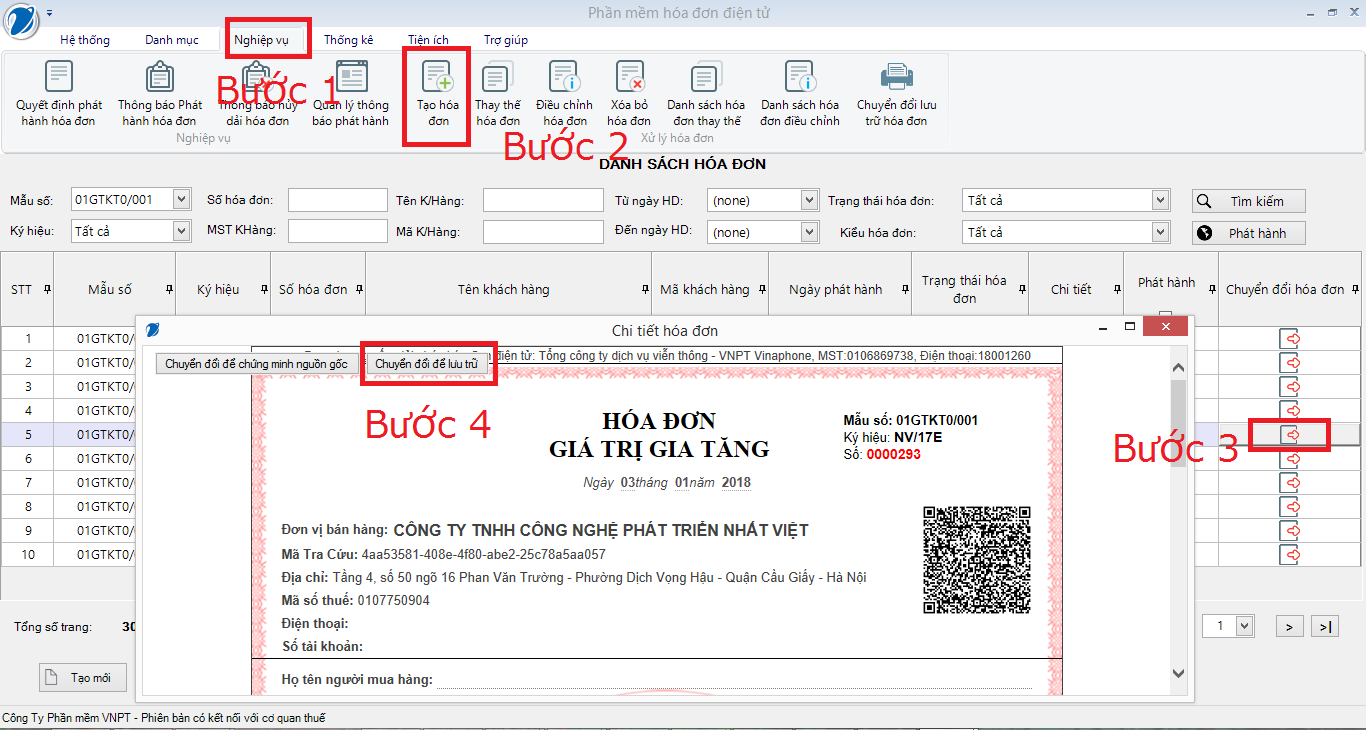Click scroll-down arrow in Chi tiết hóa đơn
Screen dimensions: 1366x730
click(1178, 674)
